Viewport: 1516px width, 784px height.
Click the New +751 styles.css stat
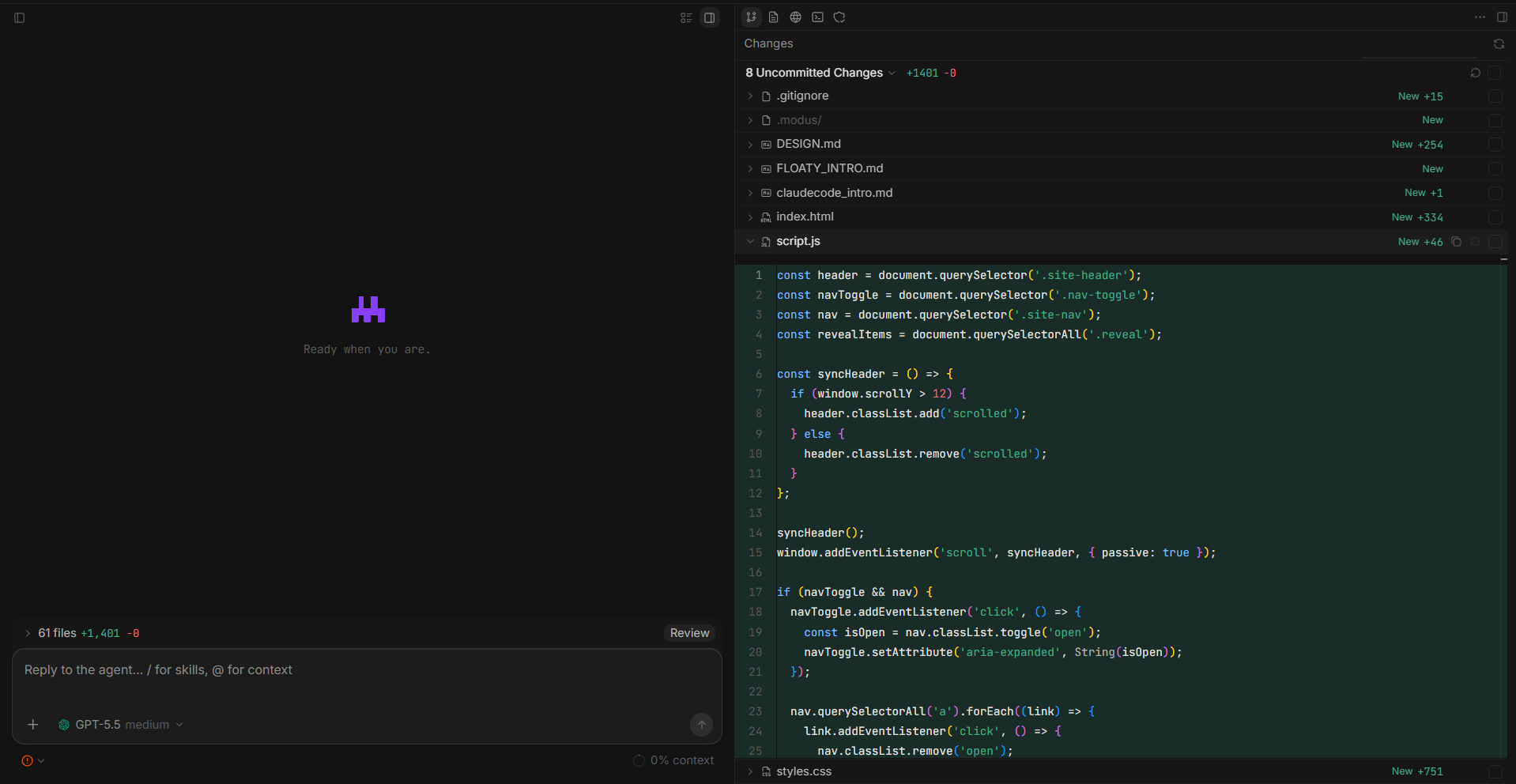coord(1417,771)
